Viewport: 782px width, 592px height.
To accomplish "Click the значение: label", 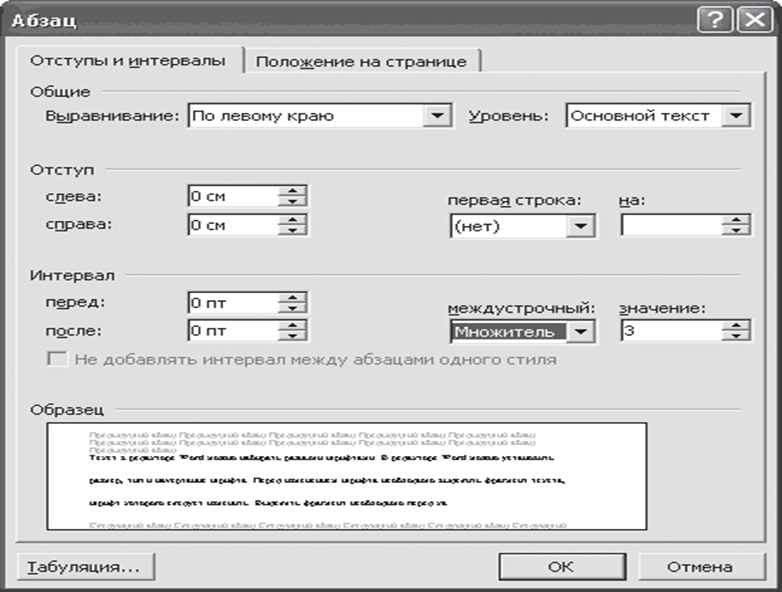I will 663,309.
